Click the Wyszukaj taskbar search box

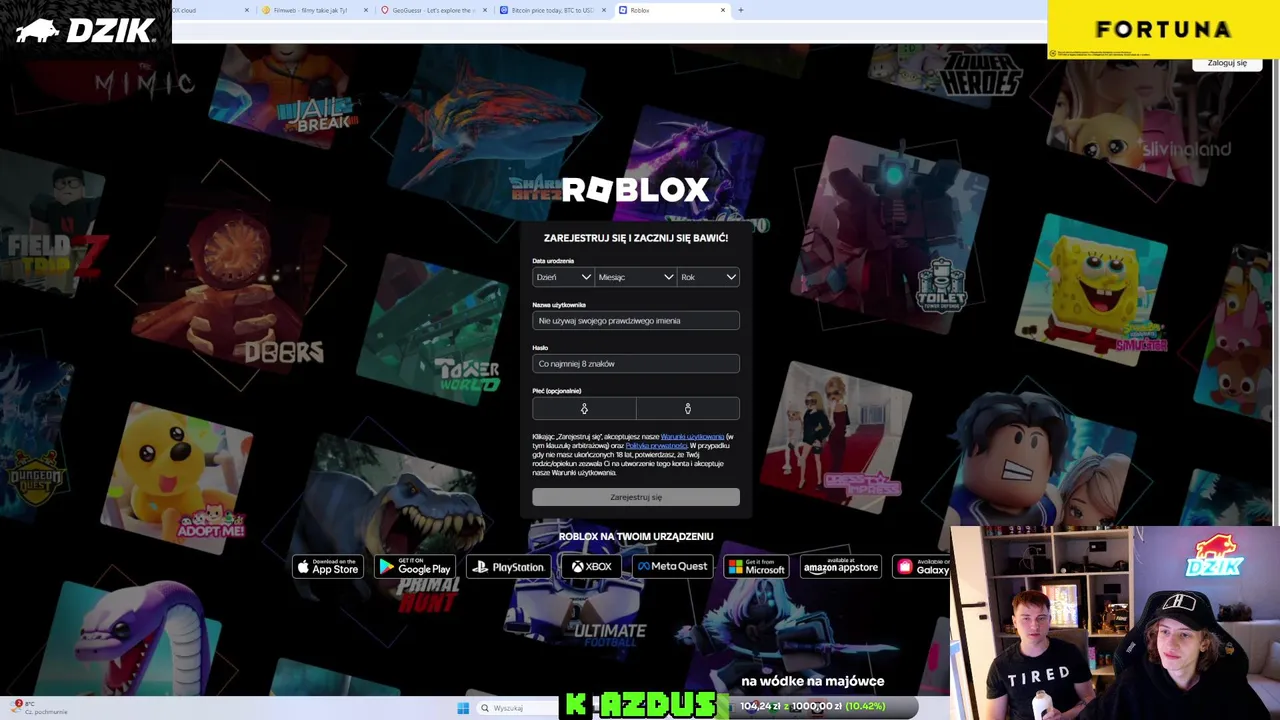(518, 708)
